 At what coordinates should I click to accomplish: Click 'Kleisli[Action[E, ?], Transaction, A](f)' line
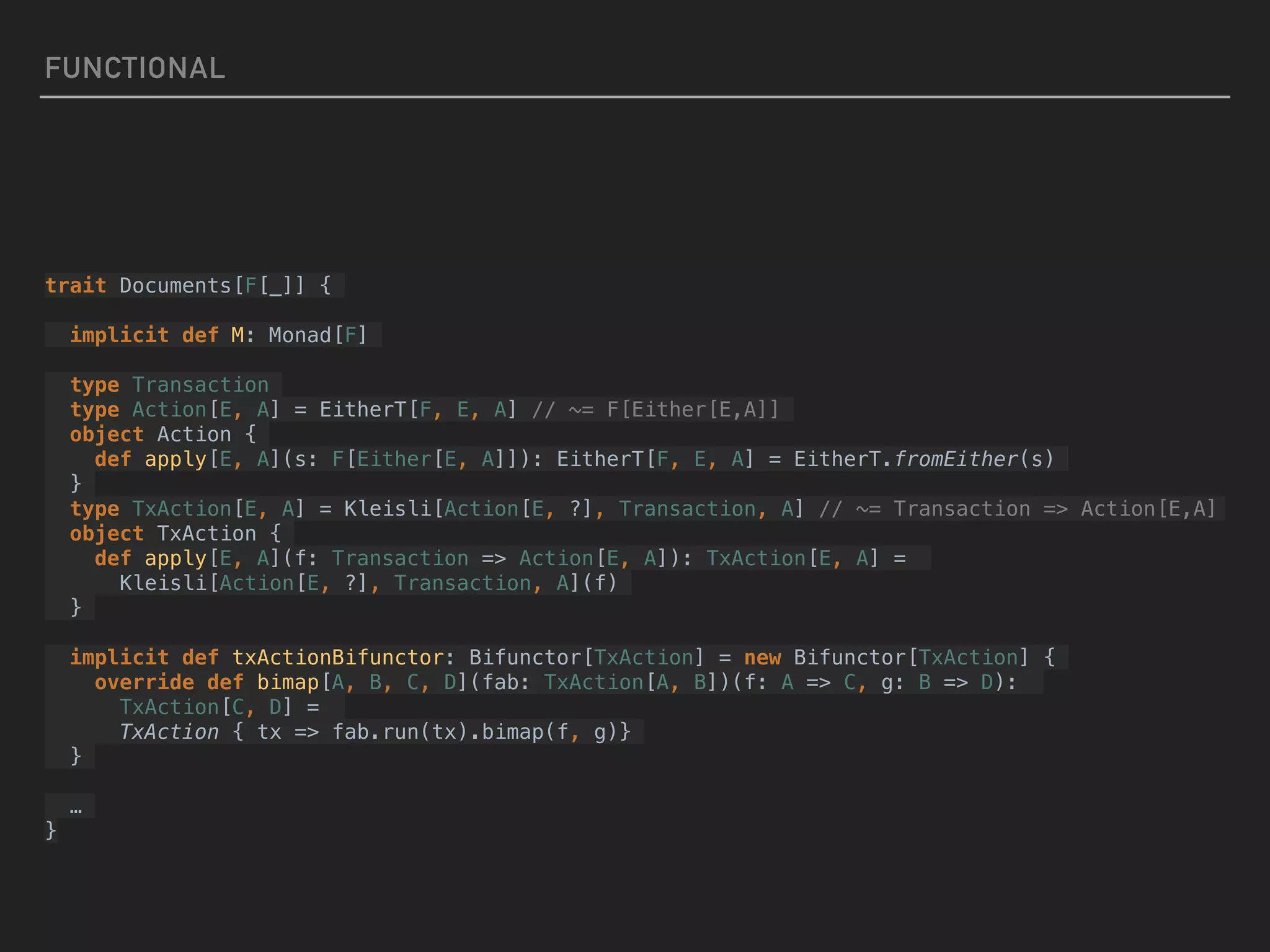pos(368,583)
